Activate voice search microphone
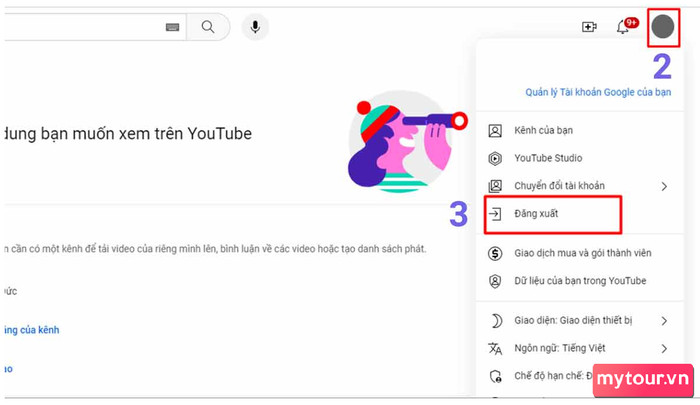This screenshot has height=405, width=700. 255,27
